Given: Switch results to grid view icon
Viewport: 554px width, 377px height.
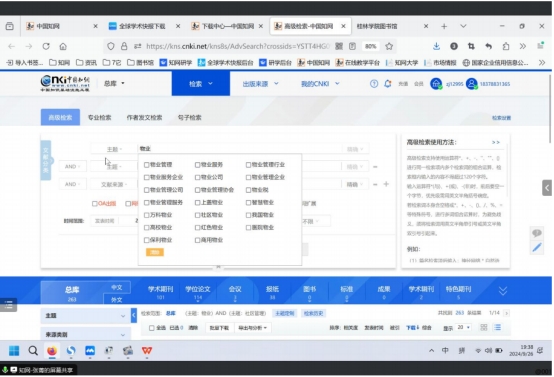Looking at the screenshot, I should [x=484, y=328].
